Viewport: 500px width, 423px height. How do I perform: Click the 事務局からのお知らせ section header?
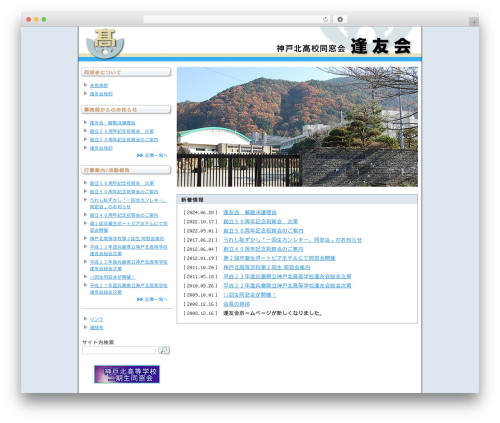[126, 109]
